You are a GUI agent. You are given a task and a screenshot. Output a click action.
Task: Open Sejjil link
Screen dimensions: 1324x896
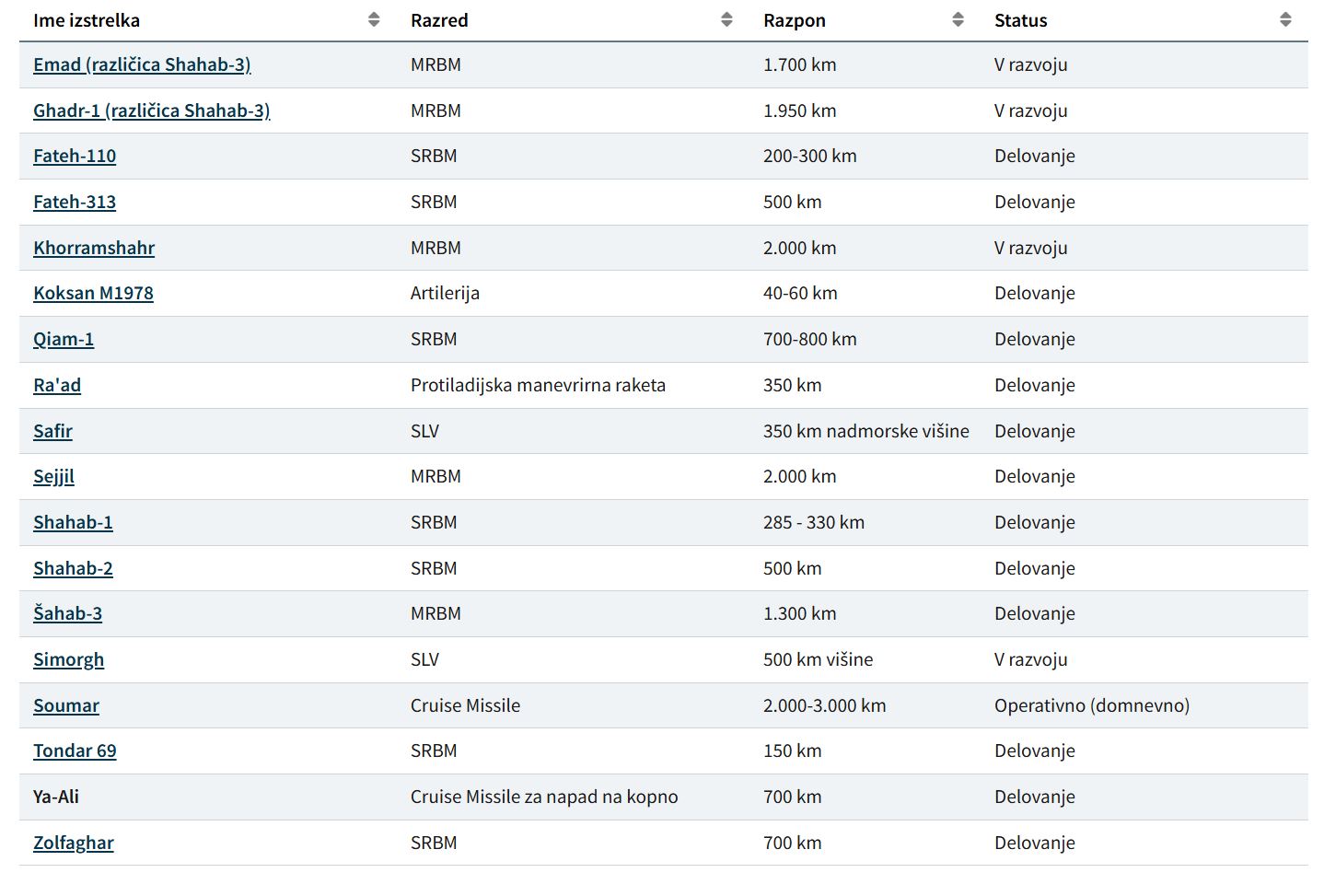coord(53,476)
